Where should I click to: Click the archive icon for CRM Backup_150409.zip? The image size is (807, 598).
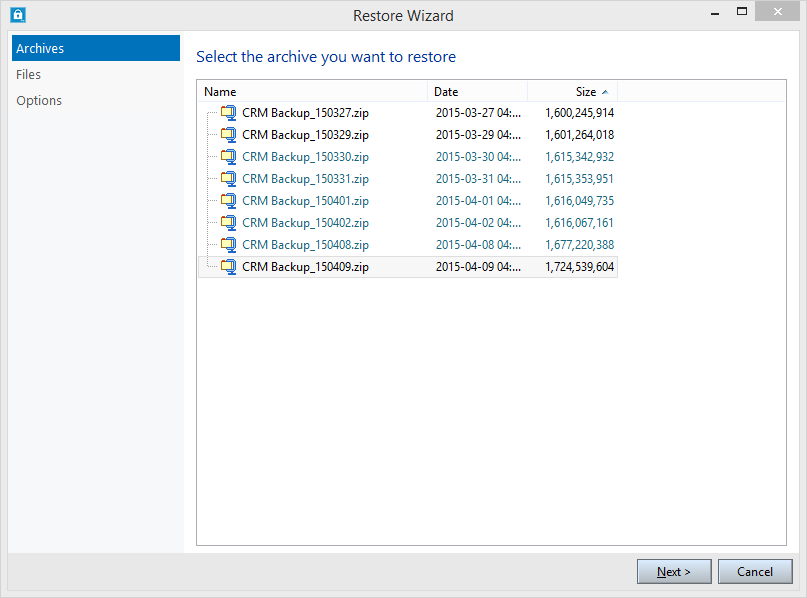pyautogui.click(x=229, y=267)
